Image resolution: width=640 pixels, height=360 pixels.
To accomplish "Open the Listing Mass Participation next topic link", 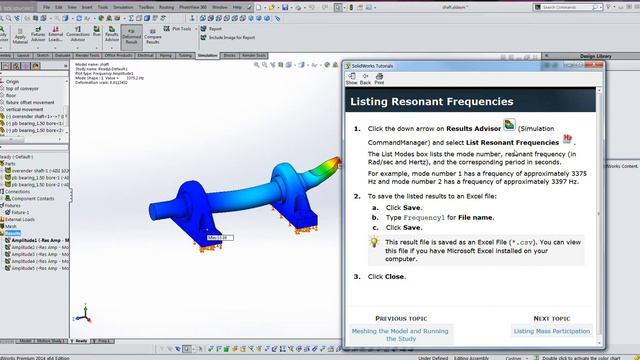I will click(x=551, y=331).
